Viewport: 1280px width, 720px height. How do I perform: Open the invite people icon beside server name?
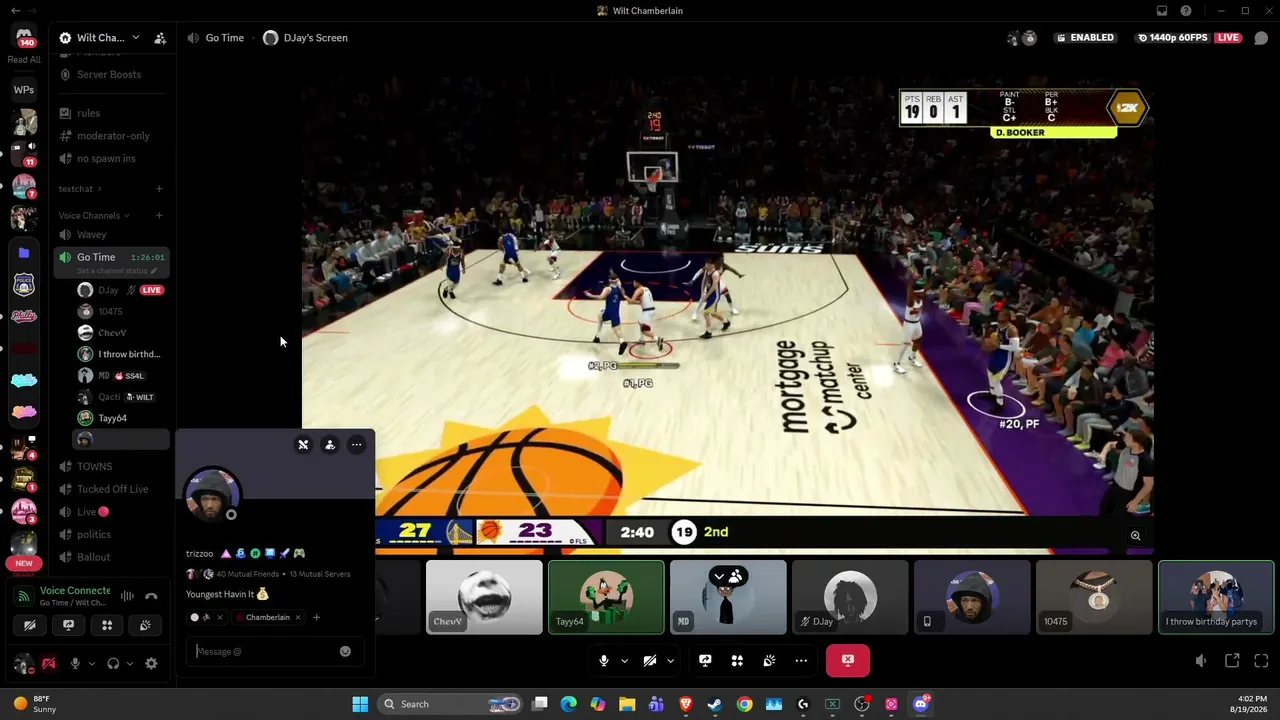pos(160,38)
